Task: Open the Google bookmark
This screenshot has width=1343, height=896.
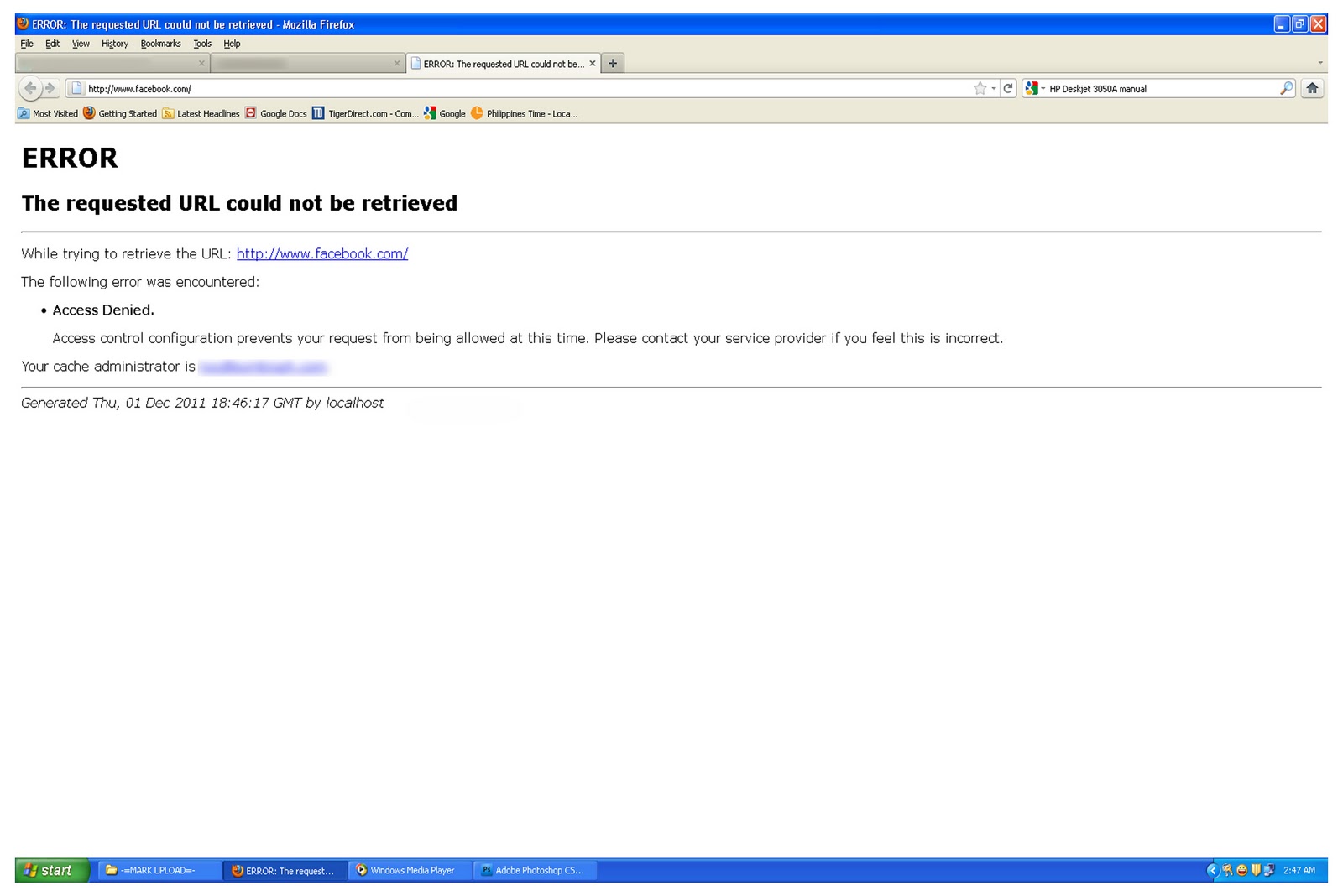Action: coord(445,113)
